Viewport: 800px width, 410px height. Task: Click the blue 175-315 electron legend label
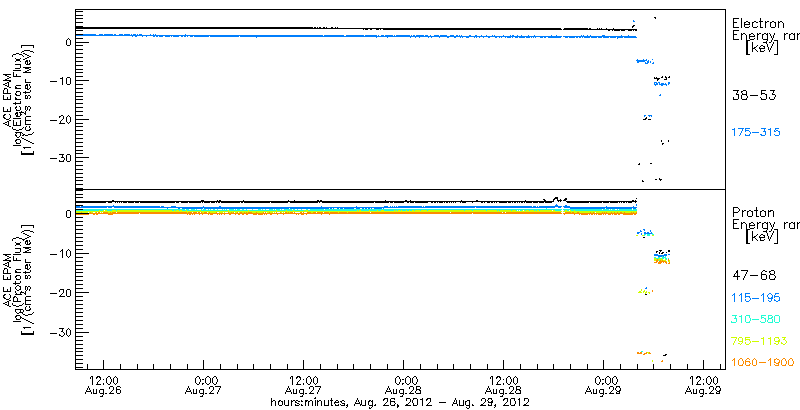(756, 133)
